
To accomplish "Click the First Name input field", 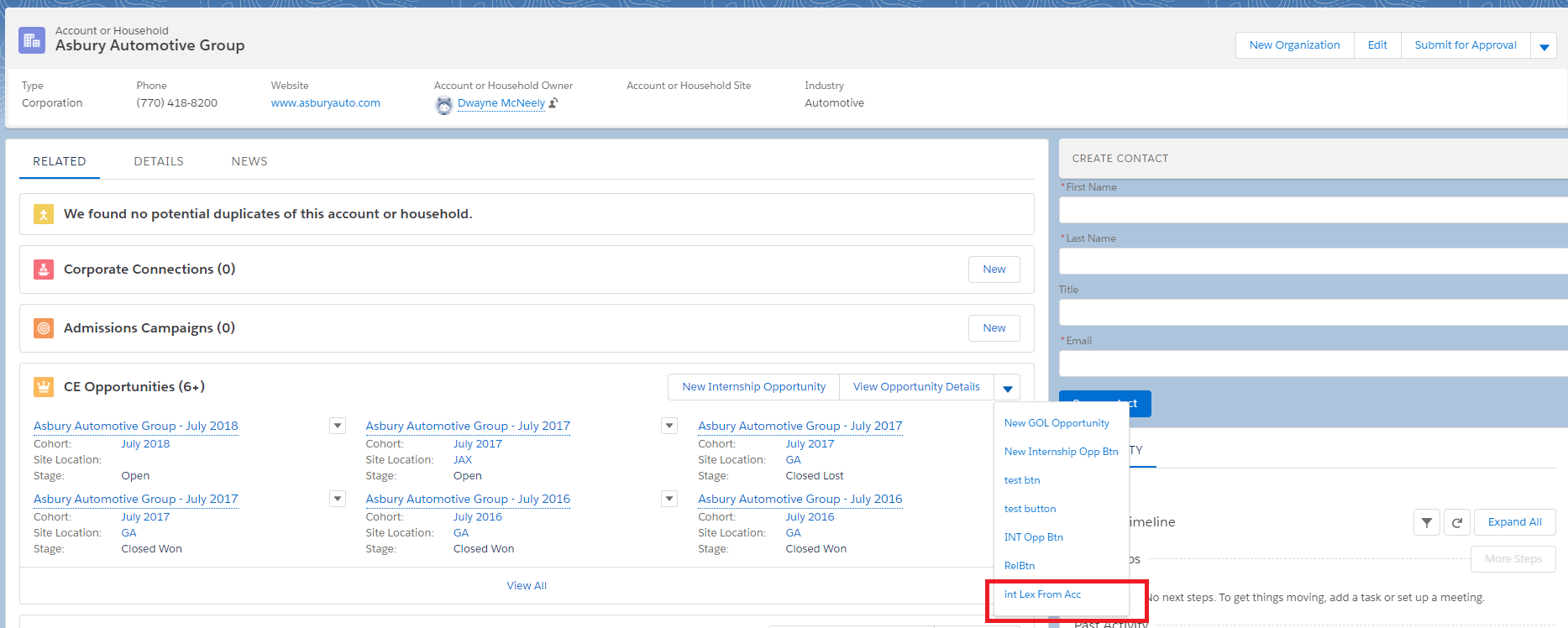I will click(x=1310, y=210).
